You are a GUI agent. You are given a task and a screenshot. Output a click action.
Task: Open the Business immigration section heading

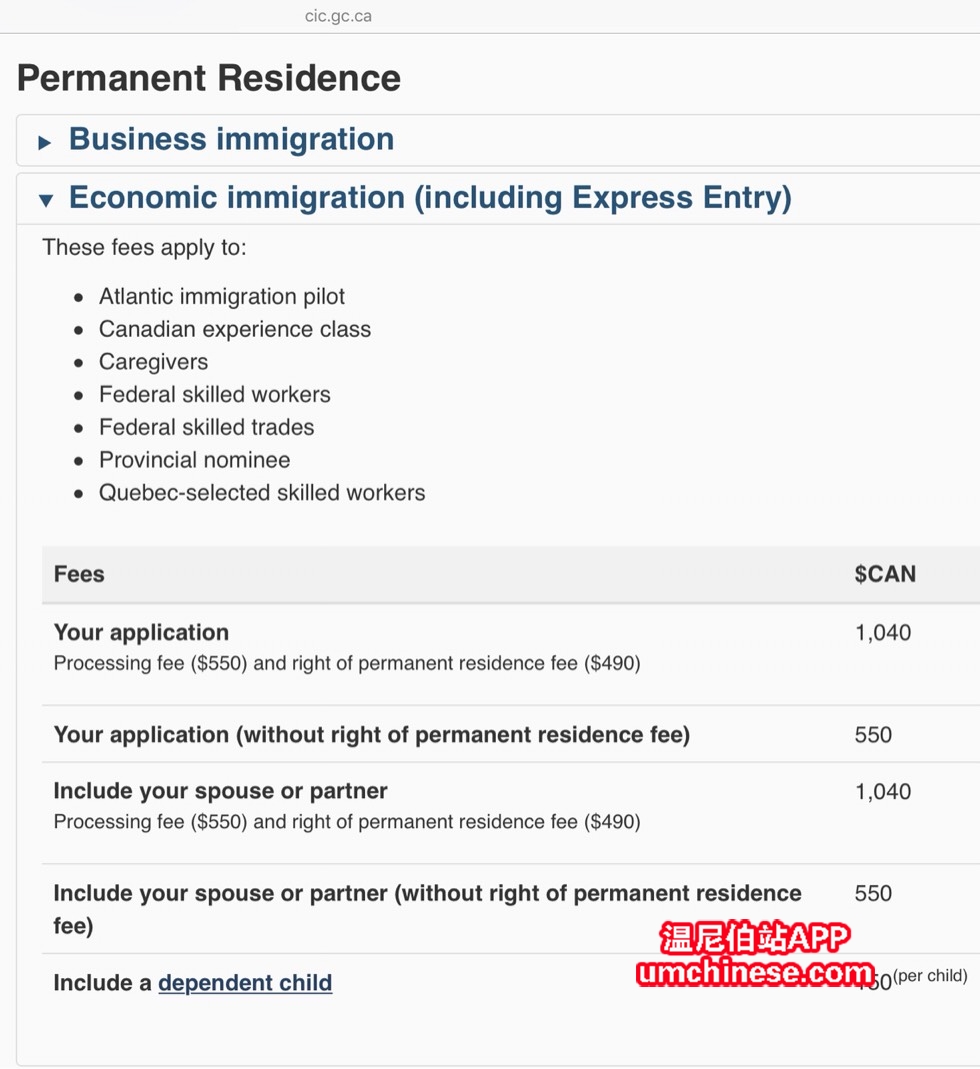pyautogui.click(x=231, y=139)
